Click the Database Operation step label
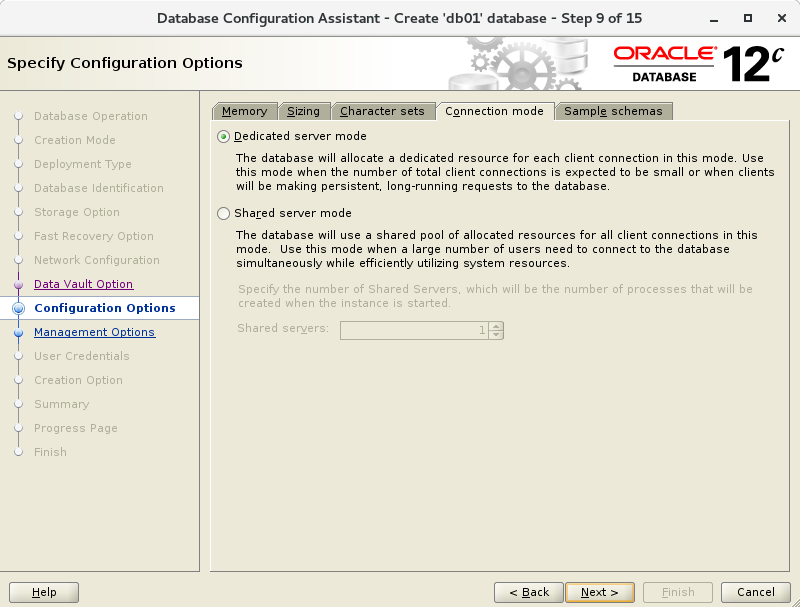Image resolution: width=800 pixels, height=607 pixels. [91, 116]
